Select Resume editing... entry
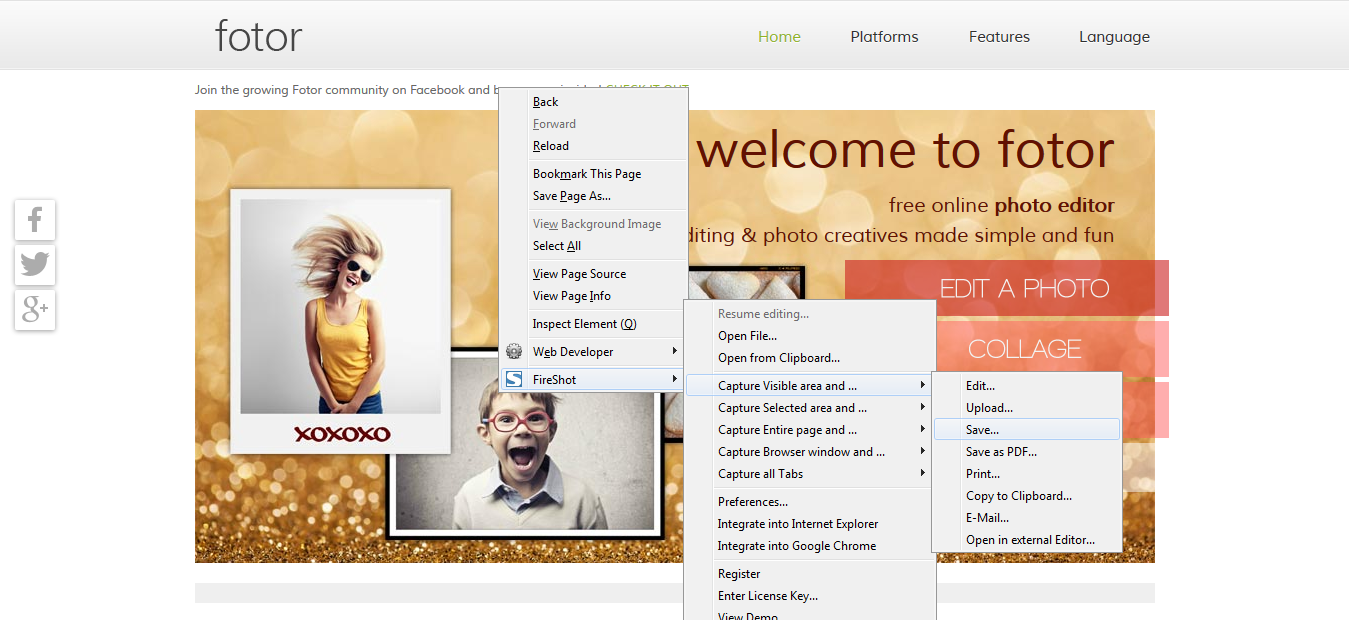Screen dimensions: 1349x620 coord(810,314)
